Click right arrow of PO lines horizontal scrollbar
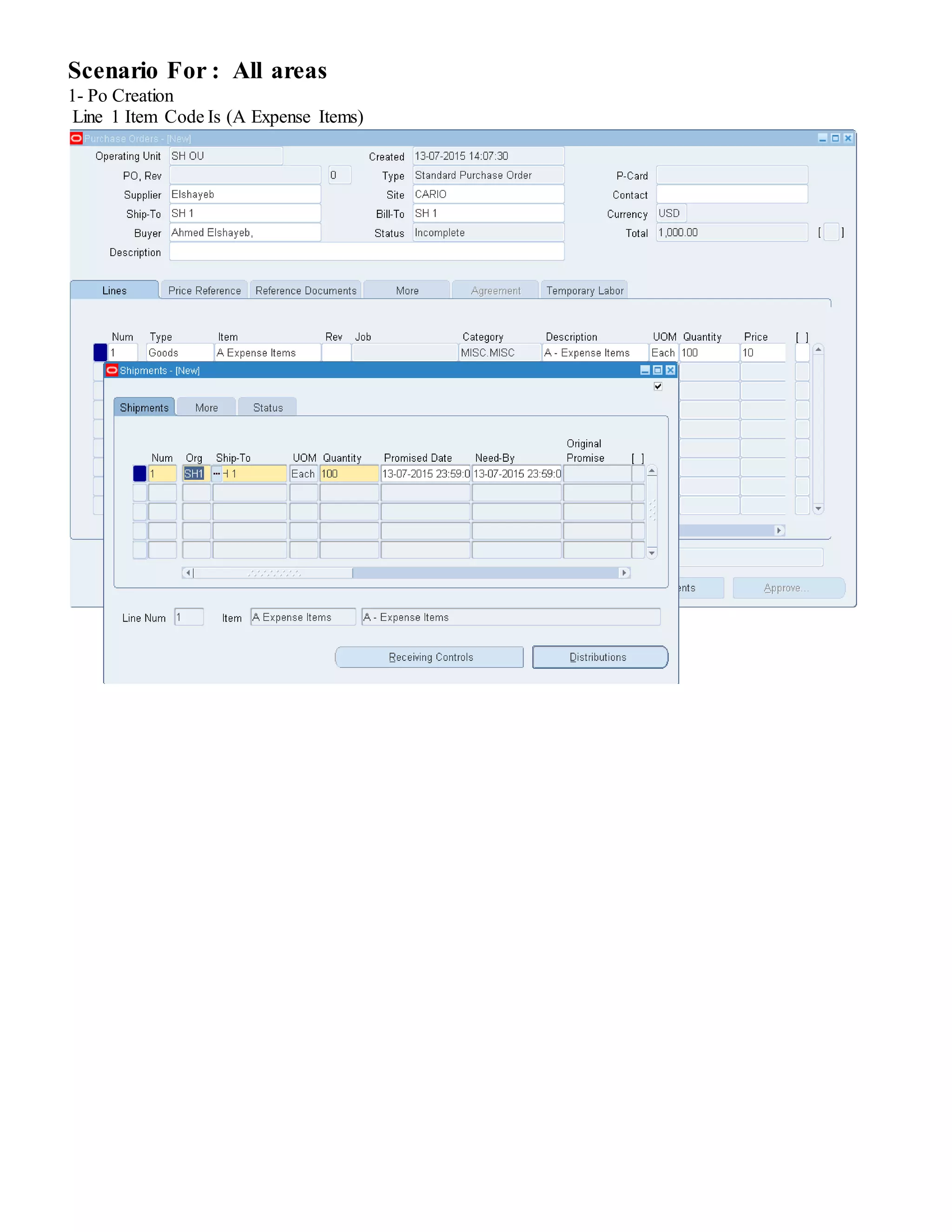952x1232 pixels. click(x=779, y=530)
